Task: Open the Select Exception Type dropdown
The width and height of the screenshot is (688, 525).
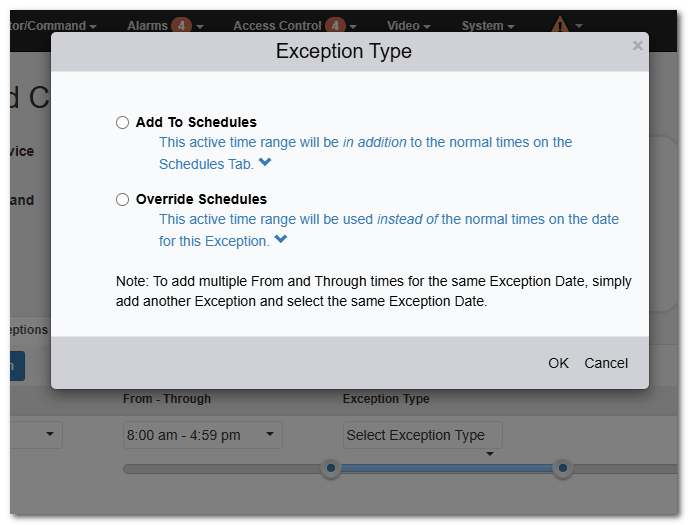Action: [423, 435]
